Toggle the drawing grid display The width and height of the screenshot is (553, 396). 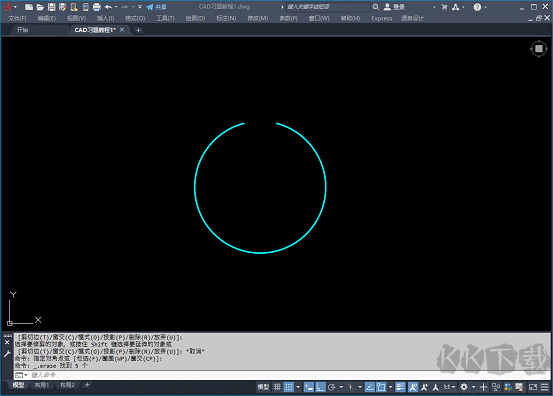[x=277, y=387]
